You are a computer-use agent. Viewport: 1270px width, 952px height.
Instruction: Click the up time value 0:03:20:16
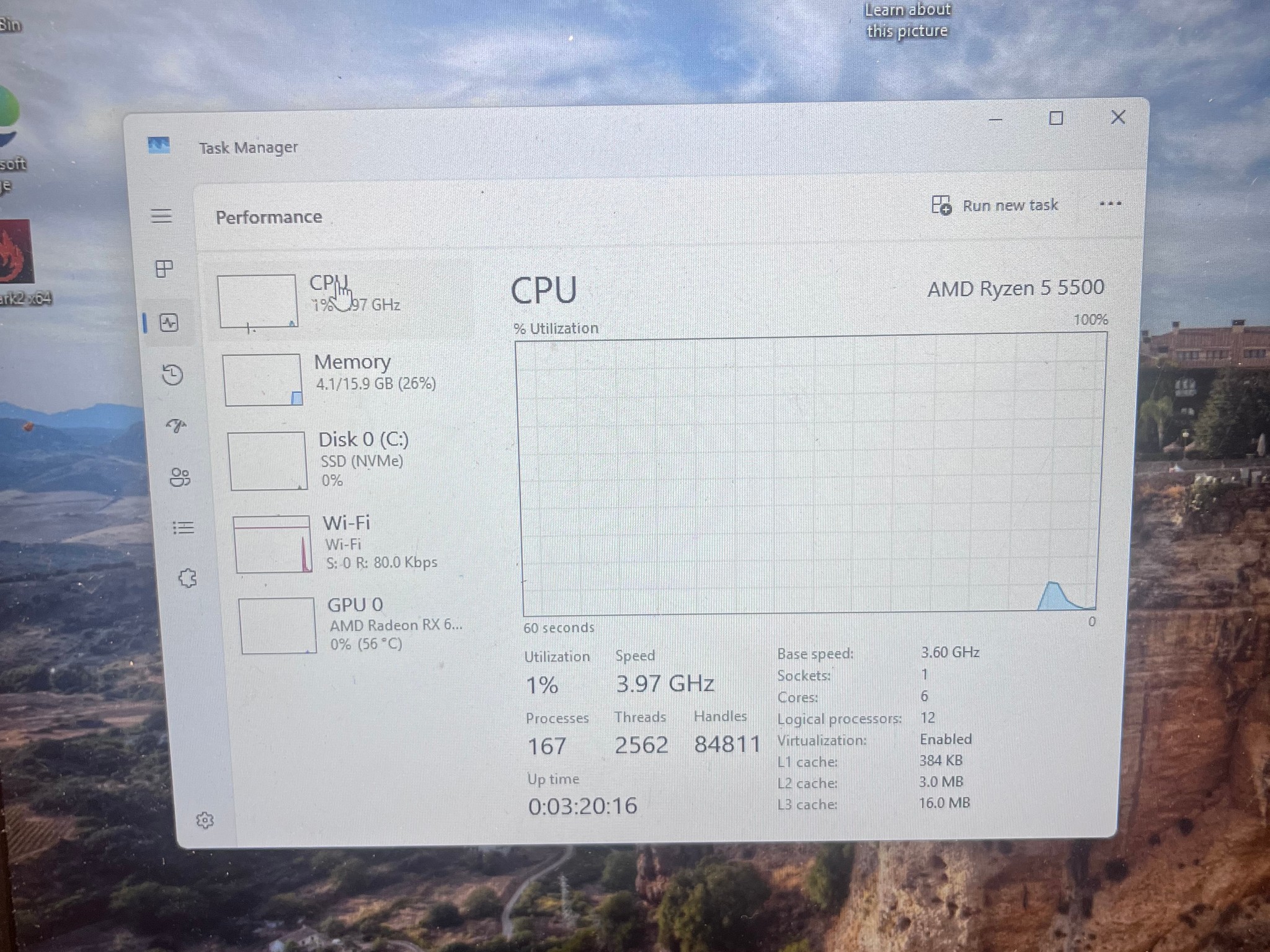(582, 806)
